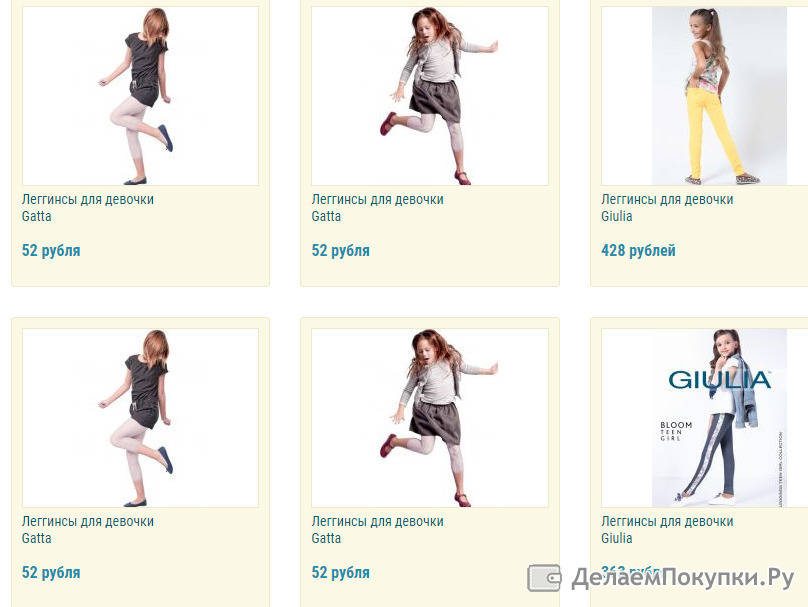View upper-row photo of jumping girl in gray skirt
This screenshot has height=607, width=808.
point(430,96)
